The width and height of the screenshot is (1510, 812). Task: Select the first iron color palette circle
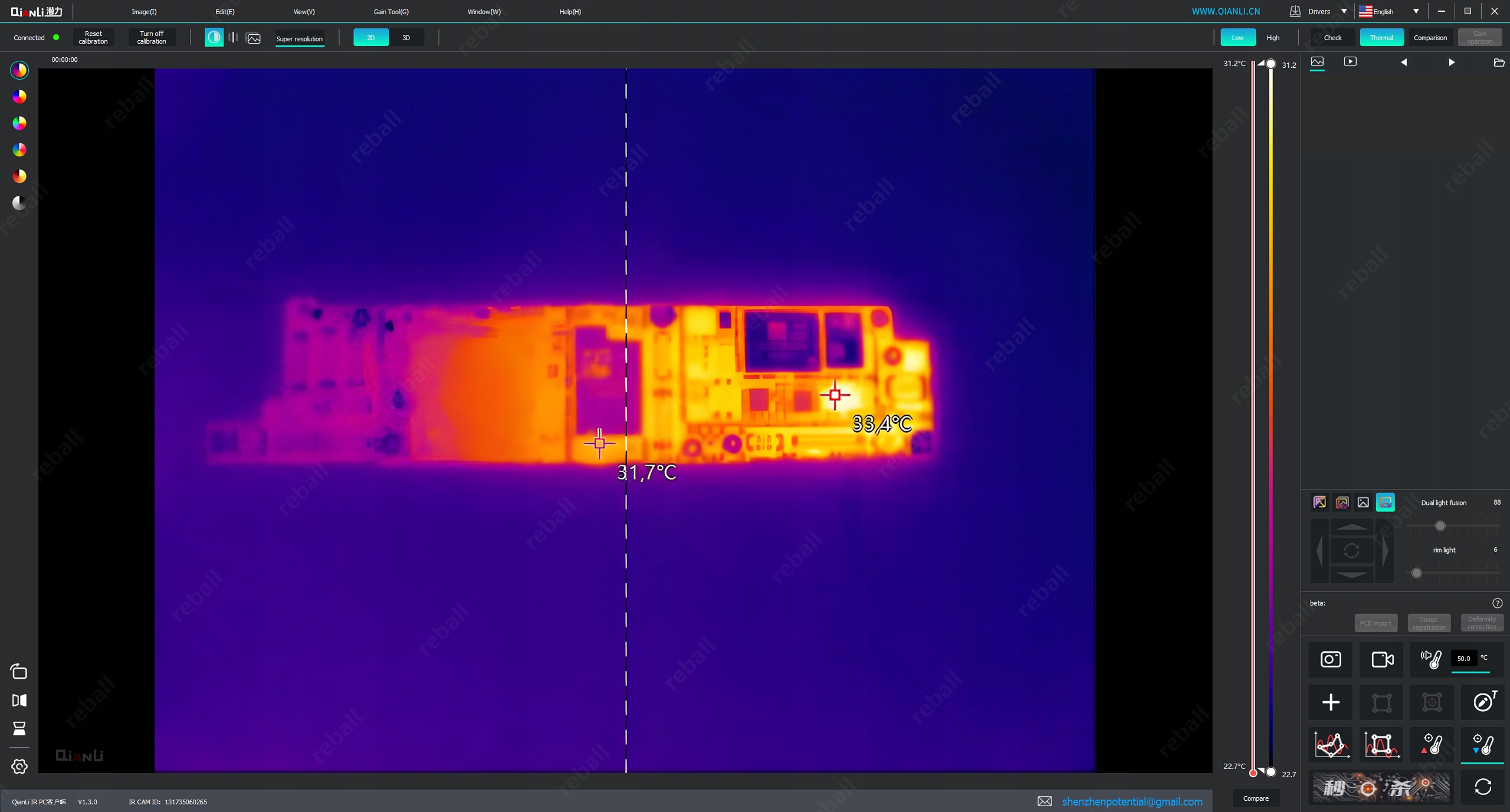pos(19,70)
